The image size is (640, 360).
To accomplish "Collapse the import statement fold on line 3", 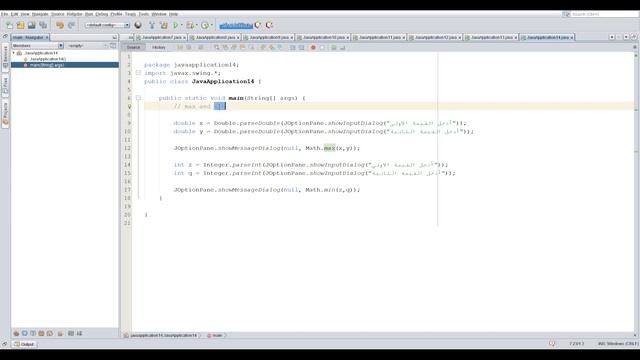I will point(138,73).
